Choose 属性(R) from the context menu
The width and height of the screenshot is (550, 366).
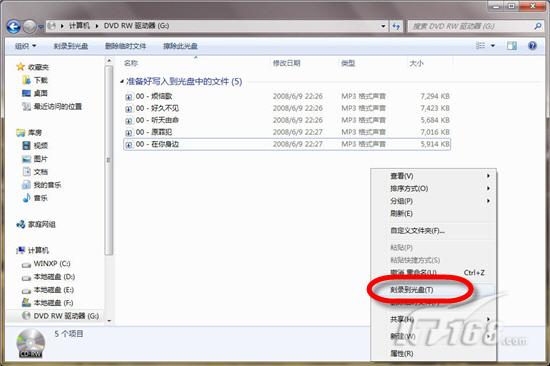pos(434,353)
